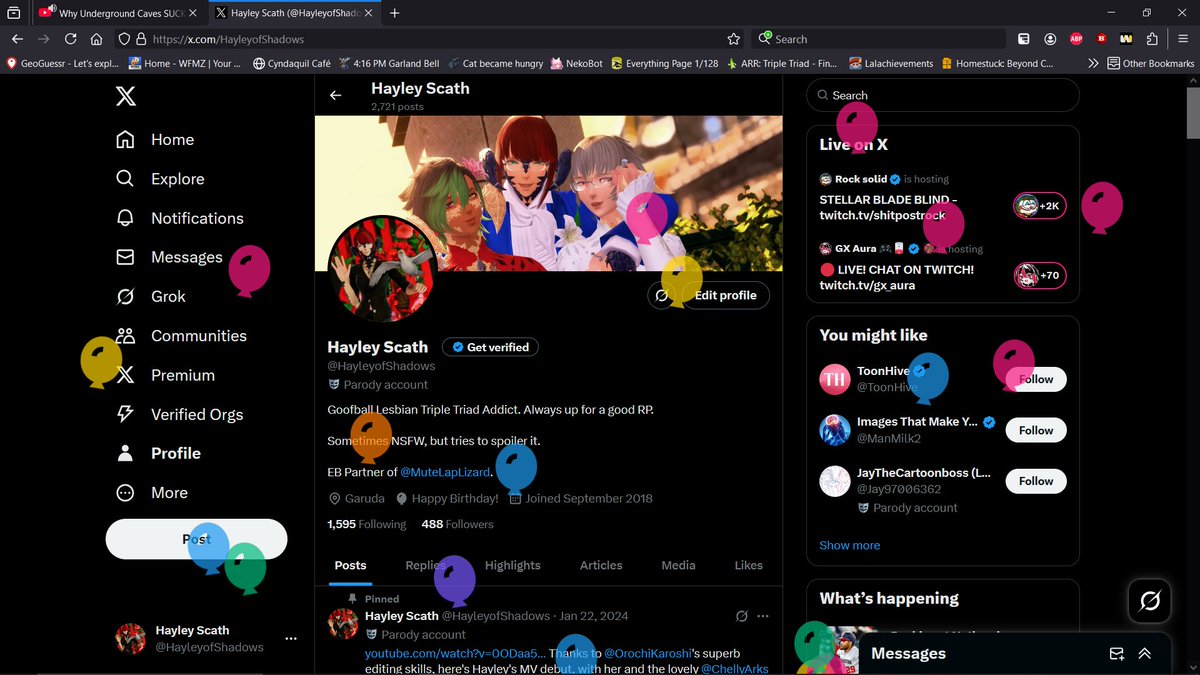Compose a new message in Messages drawer

(1117, 653)
